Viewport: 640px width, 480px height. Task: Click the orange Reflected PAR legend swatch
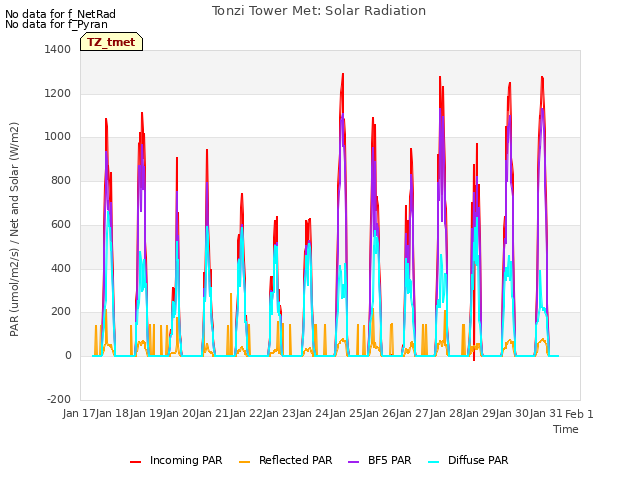pos(244,462)
